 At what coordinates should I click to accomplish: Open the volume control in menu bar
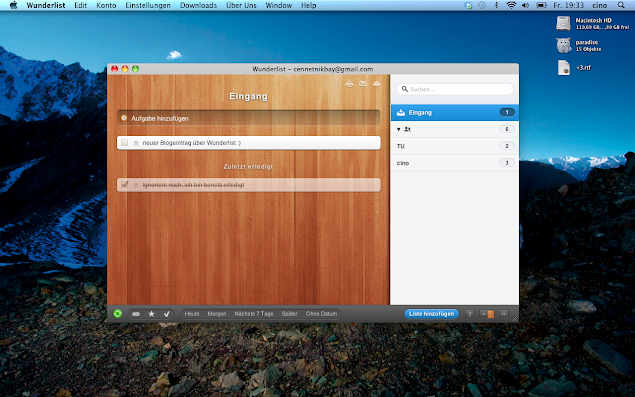[526, 5]
